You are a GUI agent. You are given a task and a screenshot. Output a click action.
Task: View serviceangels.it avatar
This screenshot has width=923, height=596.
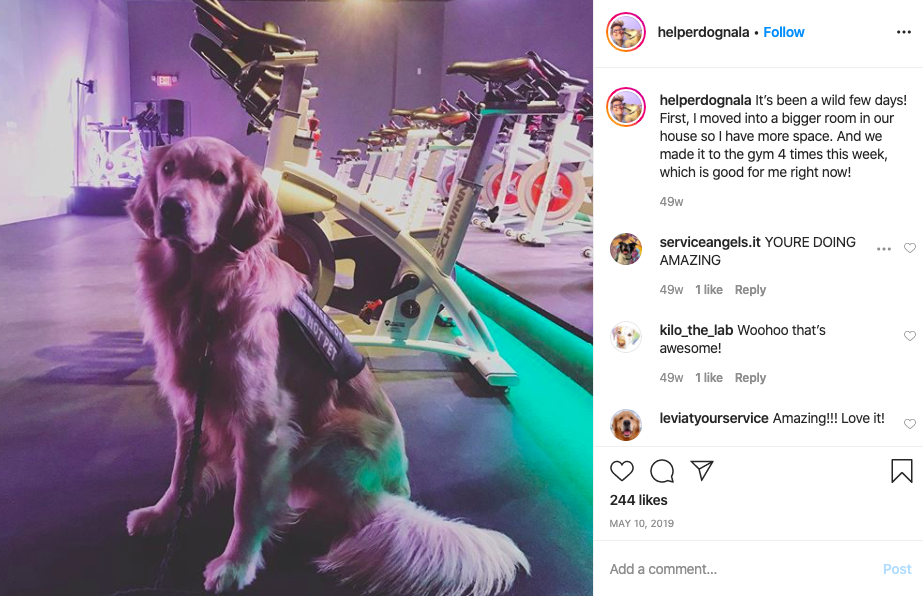(626, 249)
